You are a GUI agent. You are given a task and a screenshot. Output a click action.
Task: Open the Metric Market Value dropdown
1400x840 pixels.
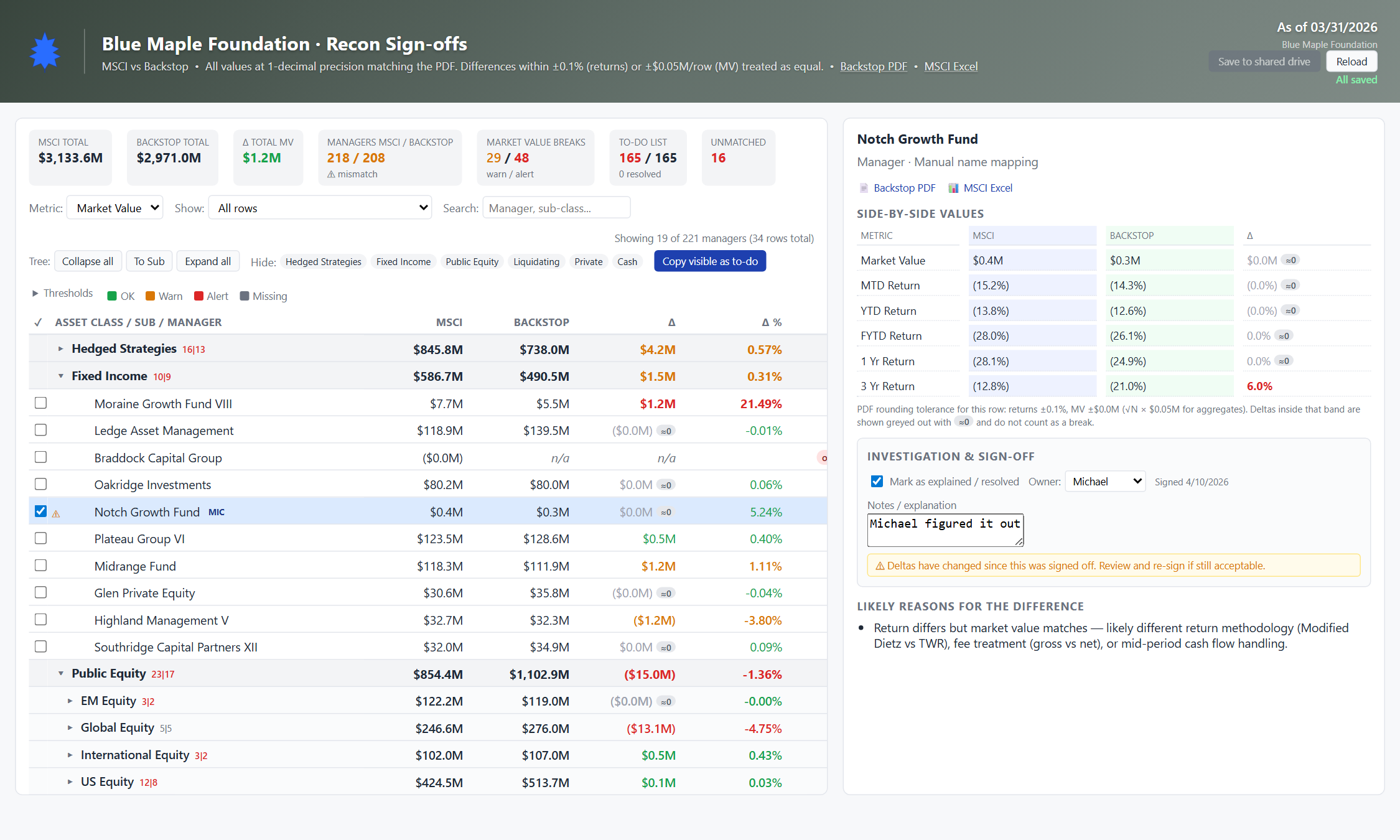point(115,208)
